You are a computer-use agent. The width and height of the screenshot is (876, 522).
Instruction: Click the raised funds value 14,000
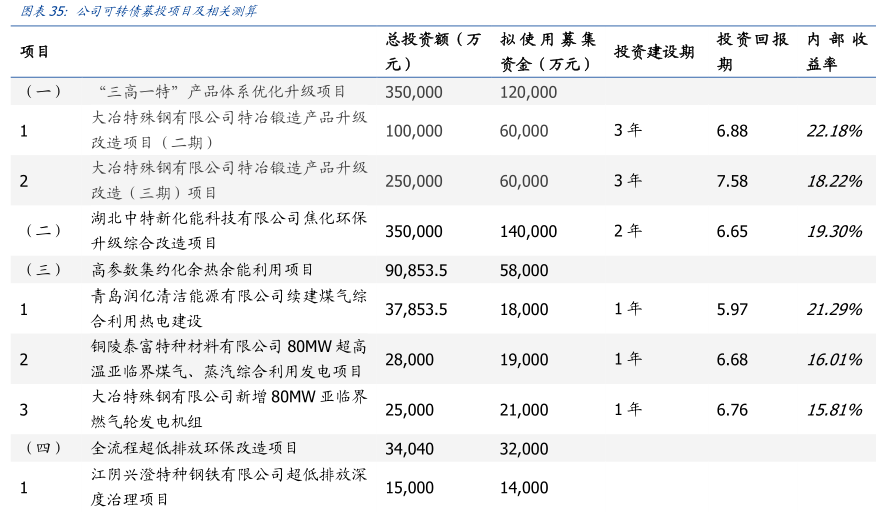pos(523,488)
